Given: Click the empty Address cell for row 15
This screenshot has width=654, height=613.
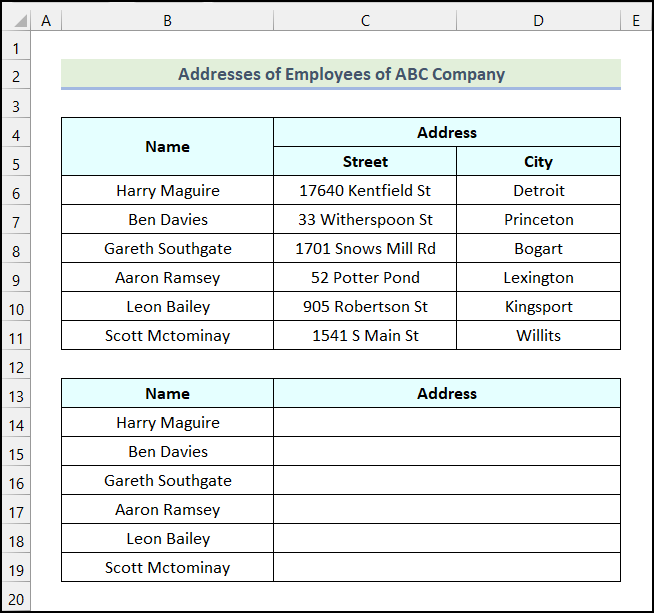Looking at the screenshot, I should tap(447, 451).
